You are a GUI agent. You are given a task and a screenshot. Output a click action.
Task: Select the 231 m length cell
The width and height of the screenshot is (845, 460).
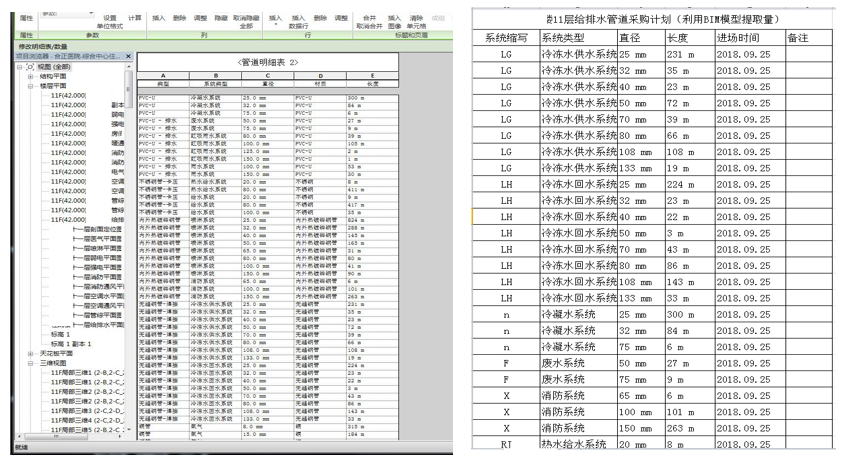click(x=689, y=54)
